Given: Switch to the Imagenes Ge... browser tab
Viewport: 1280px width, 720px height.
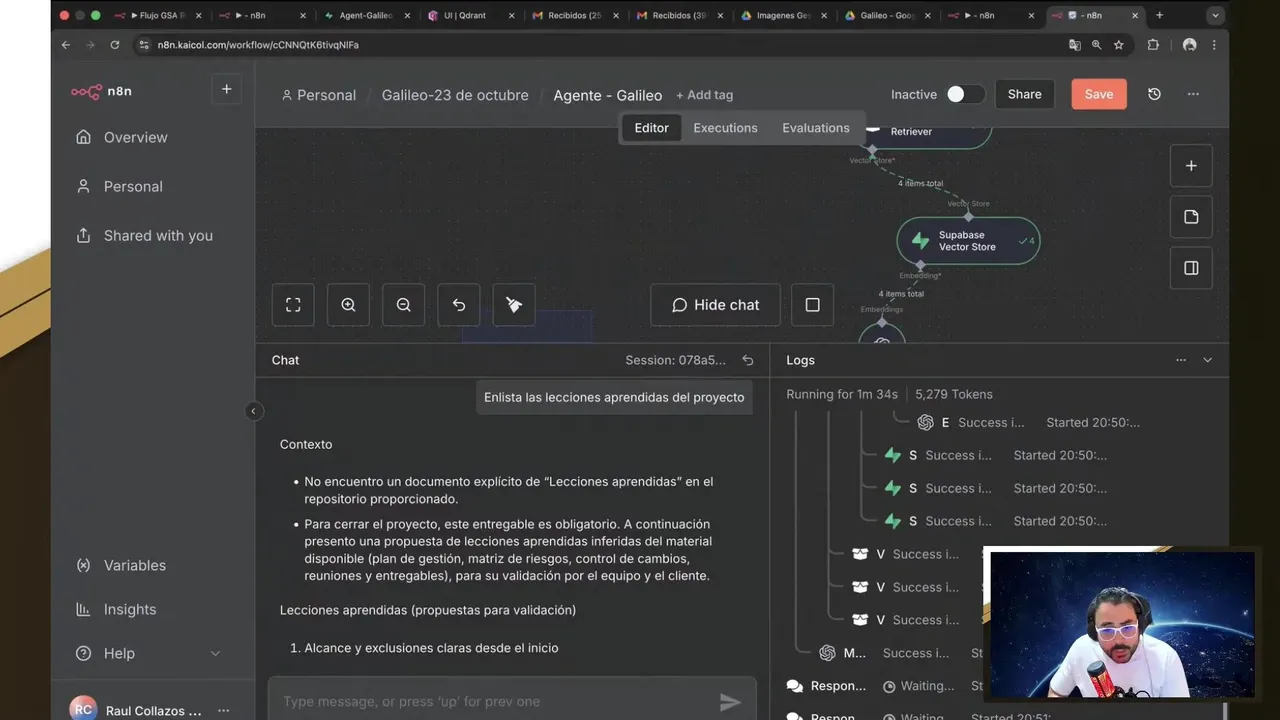Looking at the screenshot, I should 782,15.
